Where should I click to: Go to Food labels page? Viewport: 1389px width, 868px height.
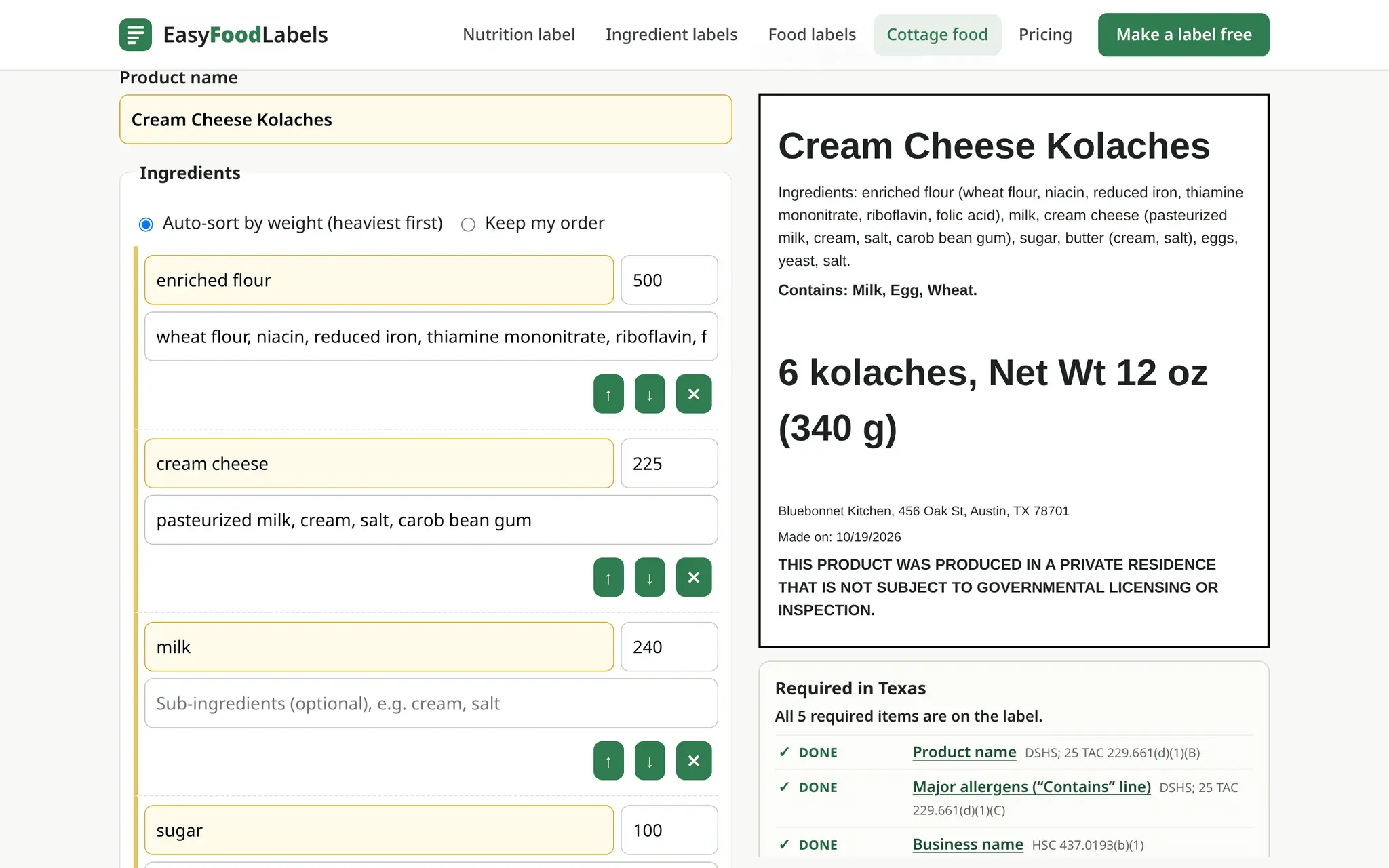[x=812, y=35]
